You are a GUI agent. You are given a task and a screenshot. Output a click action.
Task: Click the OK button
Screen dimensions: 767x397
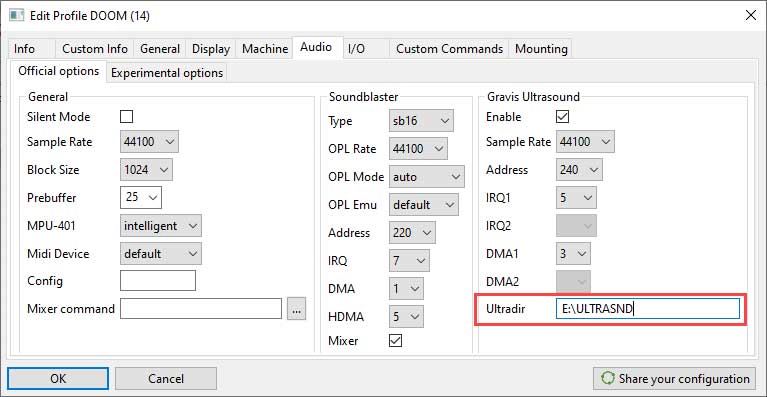coord(58,378)
